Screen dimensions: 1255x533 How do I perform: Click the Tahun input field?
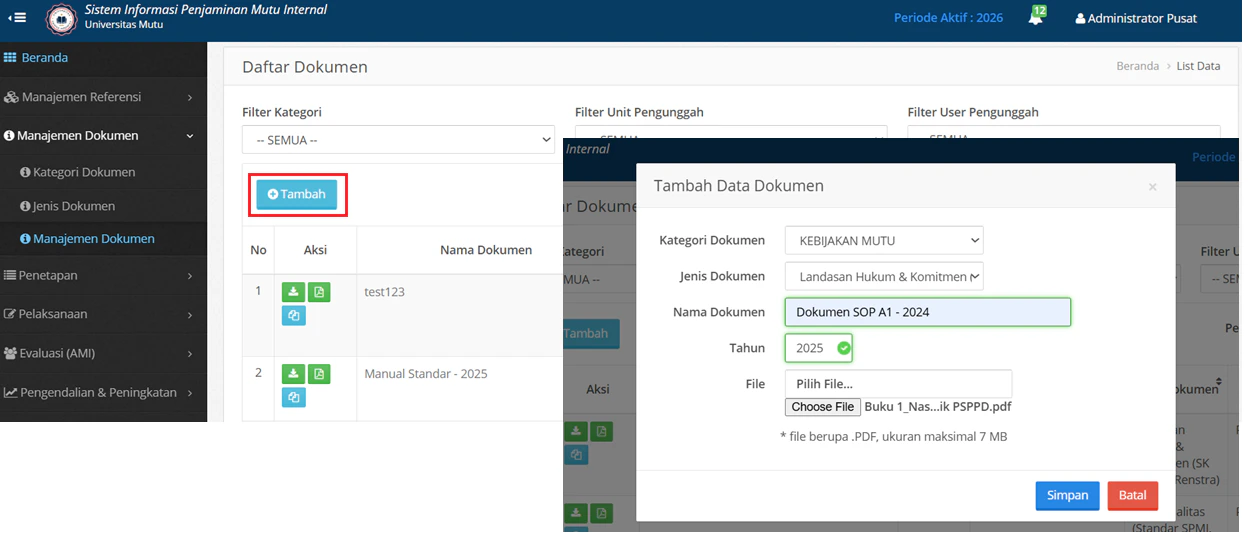[818, 348]
